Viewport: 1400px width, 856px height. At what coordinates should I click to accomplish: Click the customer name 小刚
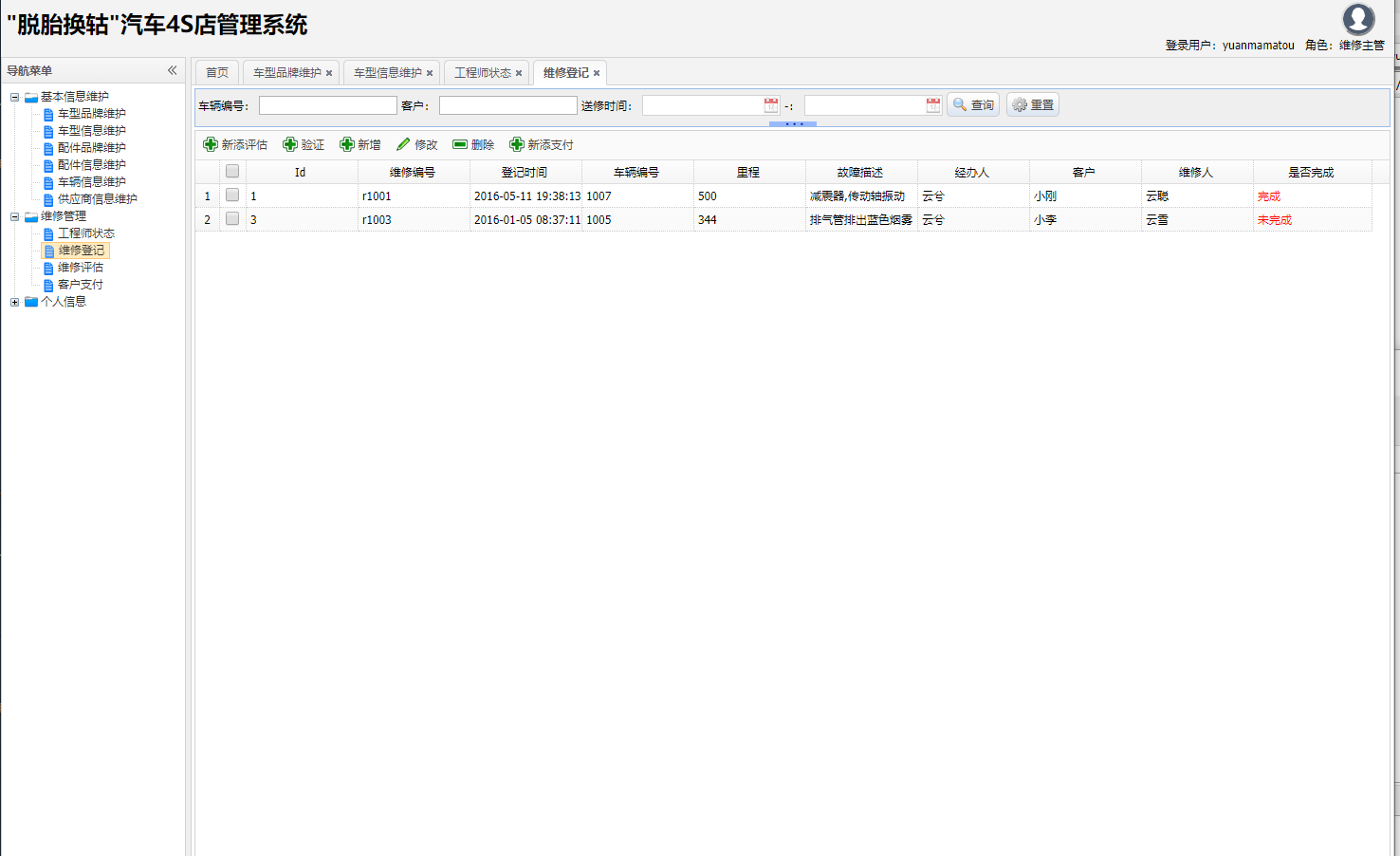click(1045, 196)
